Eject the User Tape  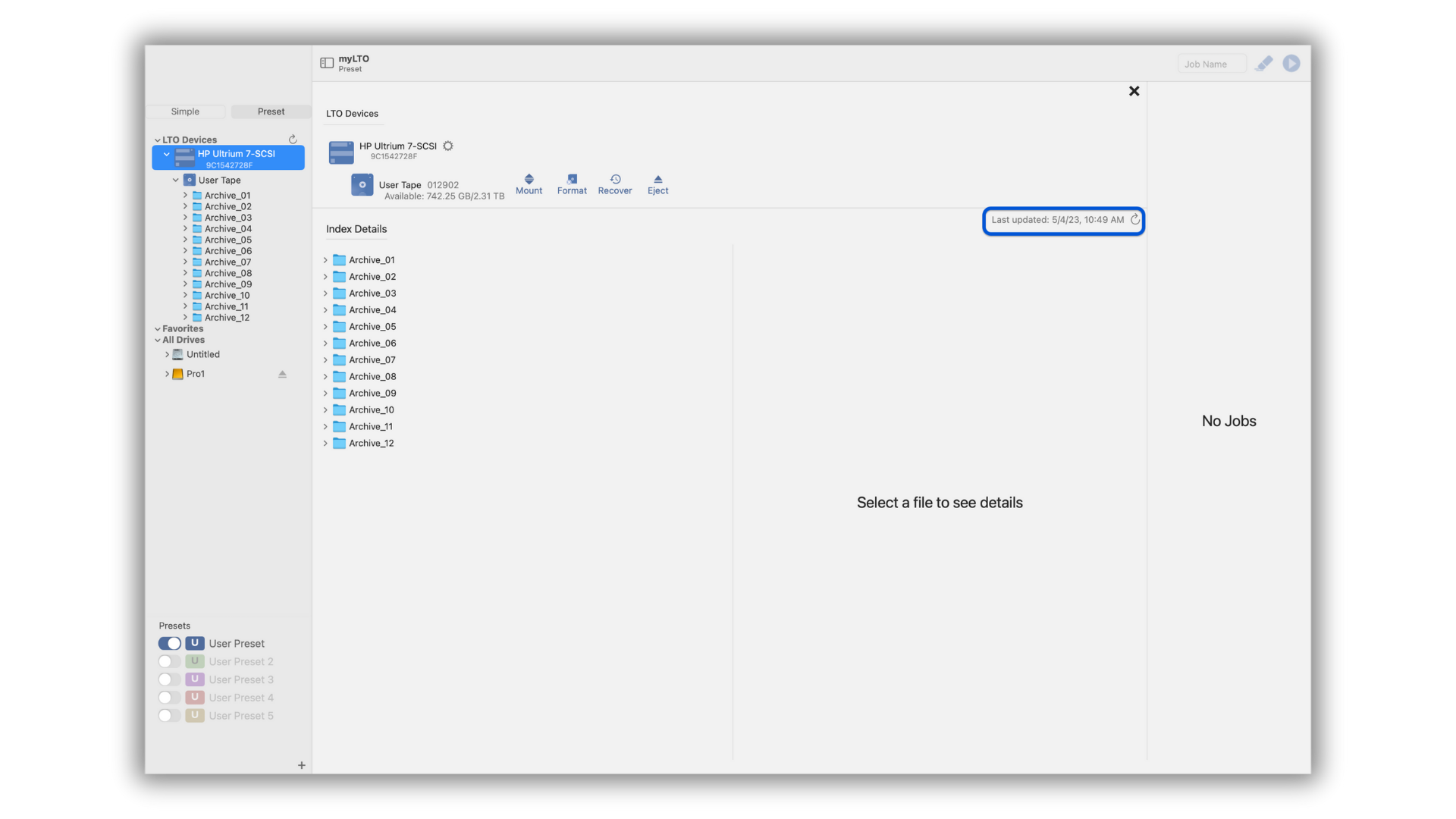coord(657,180)
